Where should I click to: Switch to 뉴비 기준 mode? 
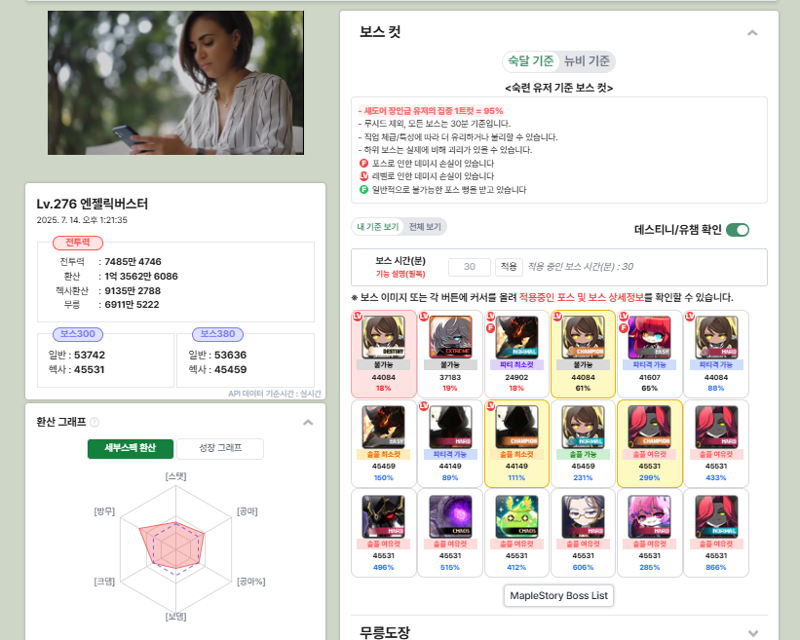(587, 61)
